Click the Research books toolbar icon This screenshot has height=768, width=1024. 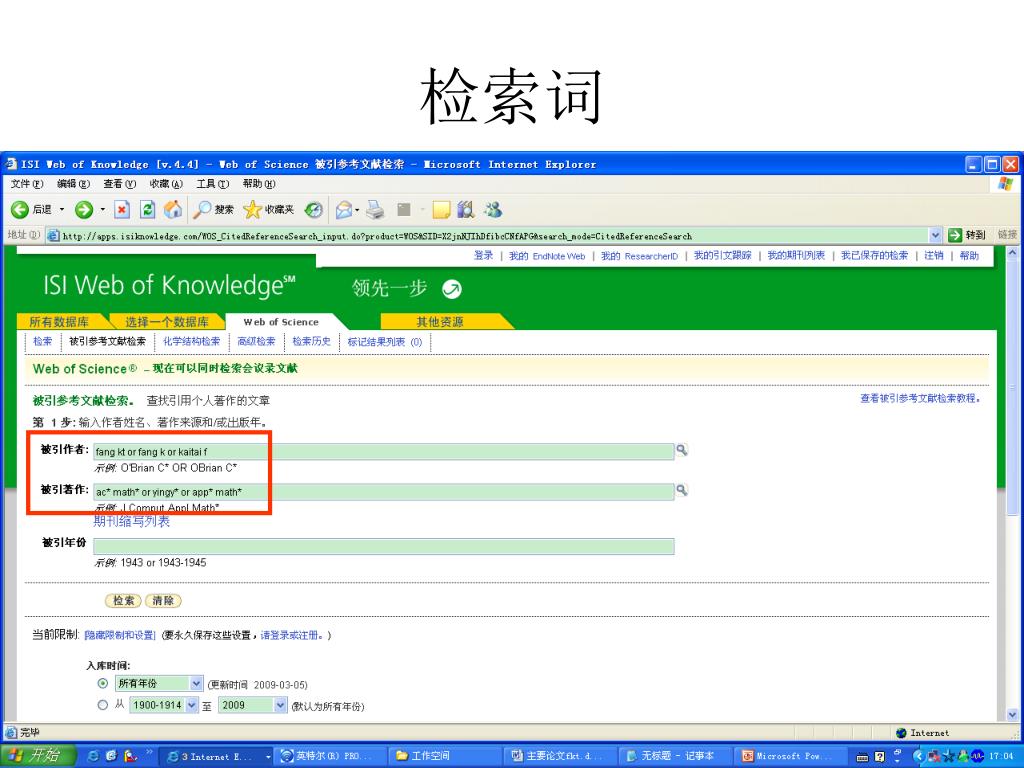point(466,209)
